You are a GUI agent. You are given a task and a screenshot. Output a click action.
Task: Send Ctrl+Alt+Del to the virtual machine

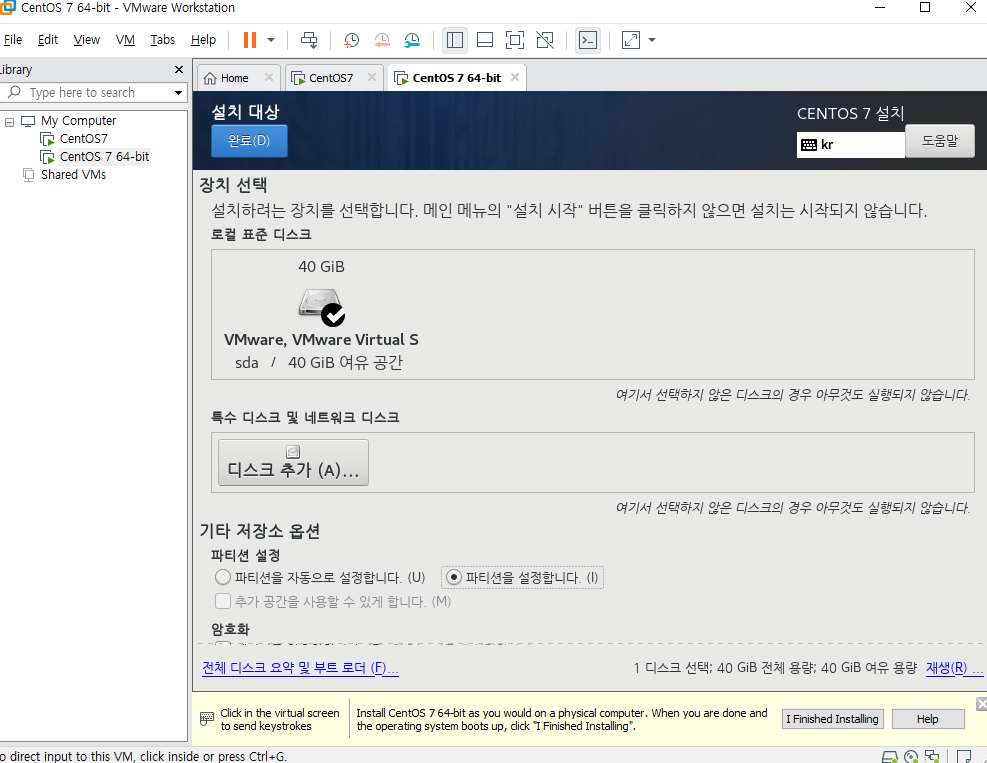click(x=308, y=40)
